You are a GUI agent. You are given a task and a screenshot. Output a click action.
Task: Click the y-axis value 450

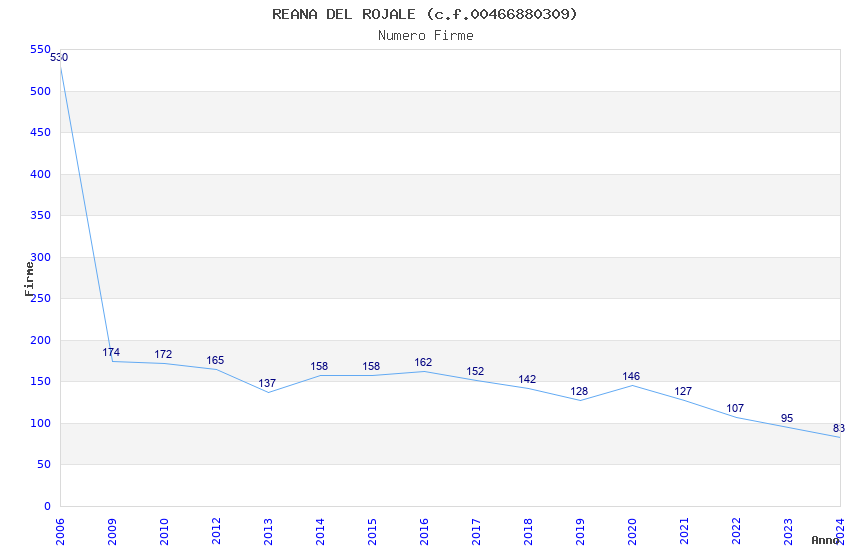pyautogui.click(x=41, y=133)
